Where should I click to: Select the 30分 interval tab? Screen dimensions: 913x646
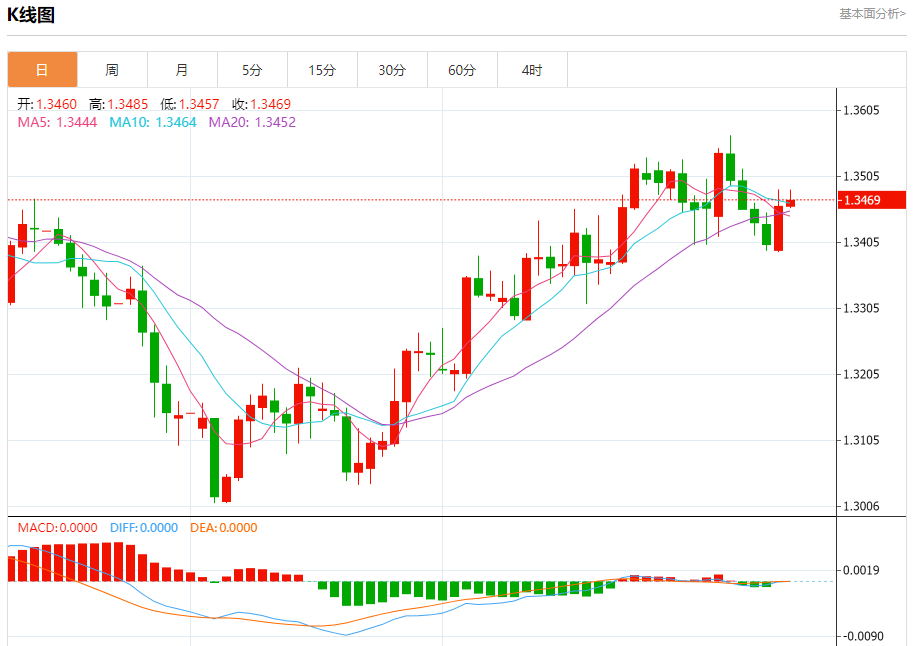point(392,70)
